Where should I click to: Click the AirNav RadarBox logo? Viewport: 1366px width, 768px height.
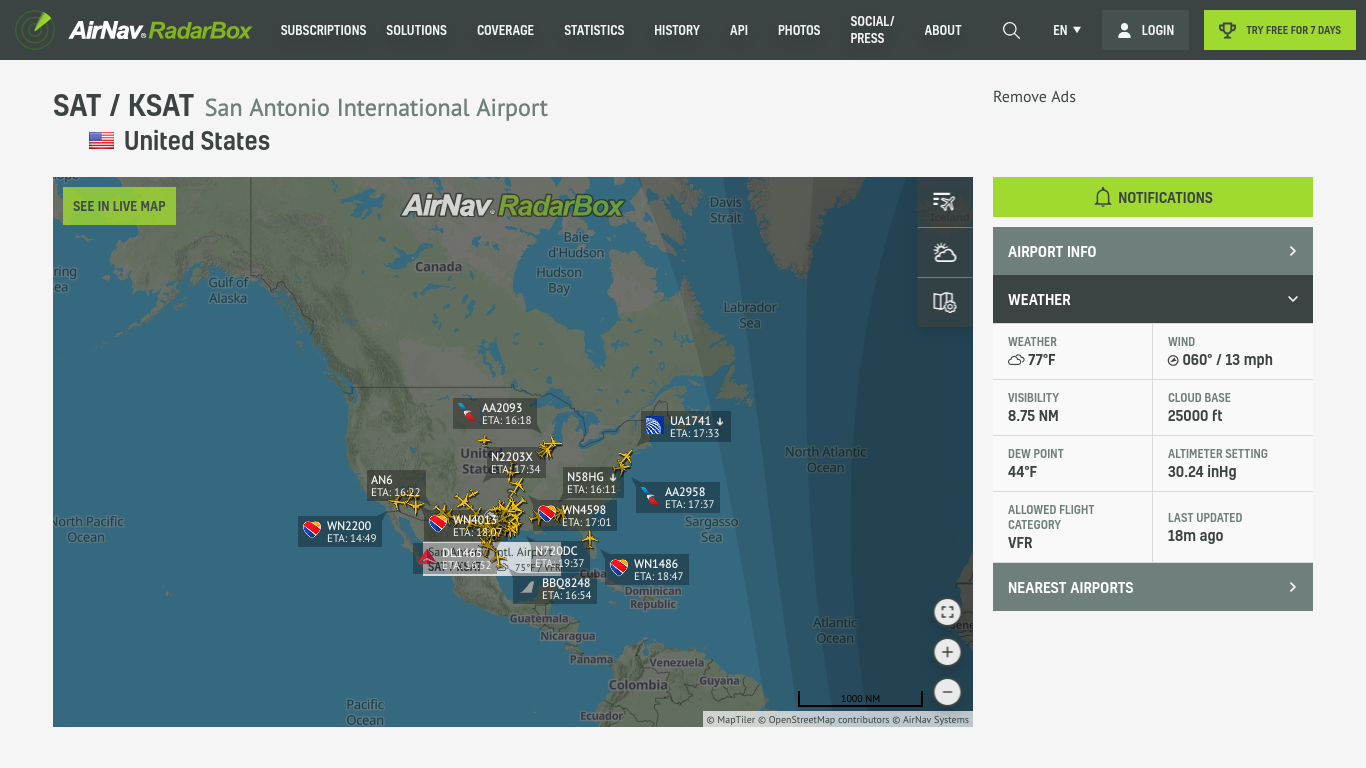(x=134, y=30)
